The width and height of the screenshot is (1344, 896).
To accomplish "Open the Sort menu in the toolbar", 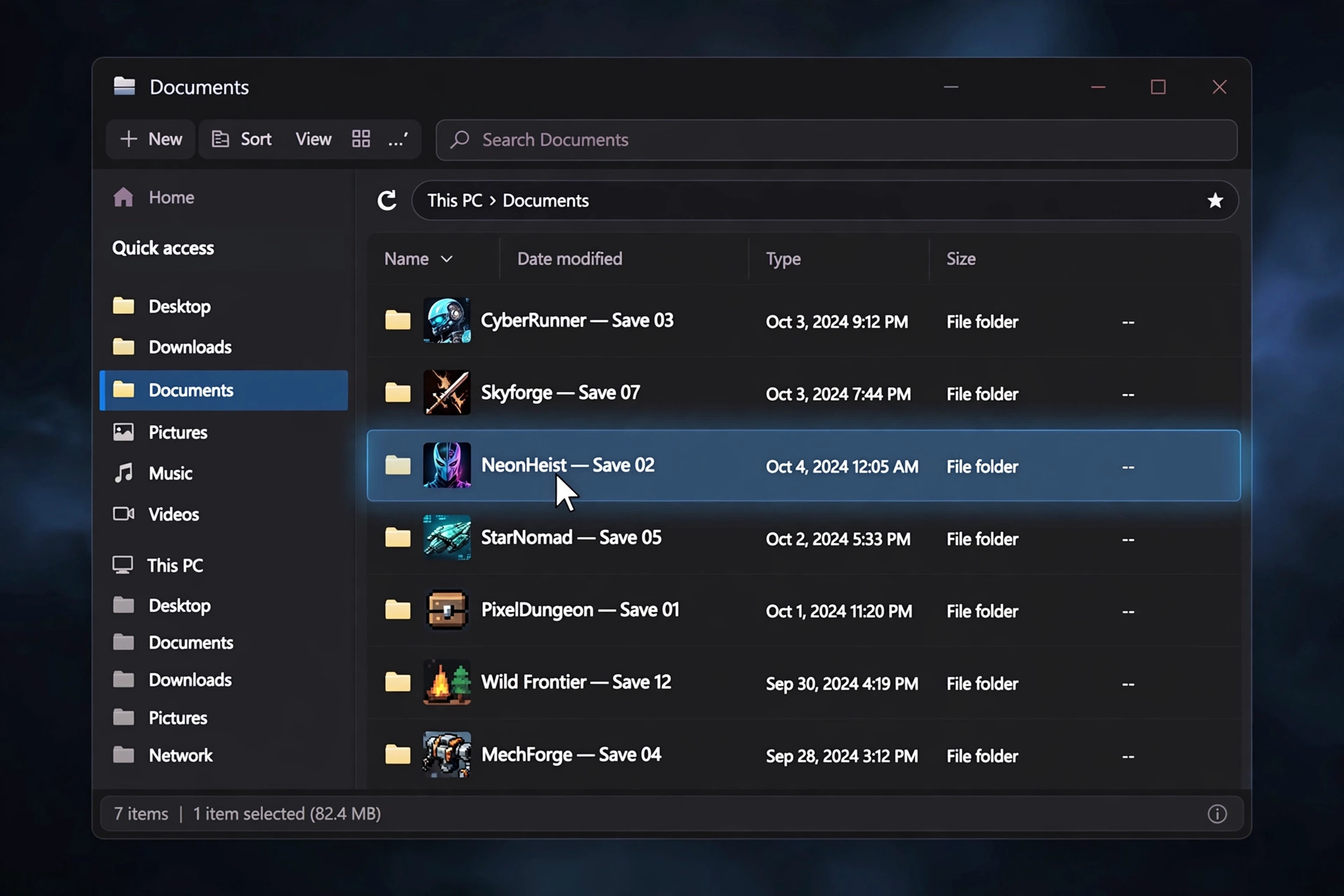I will [x=242, y=139].
